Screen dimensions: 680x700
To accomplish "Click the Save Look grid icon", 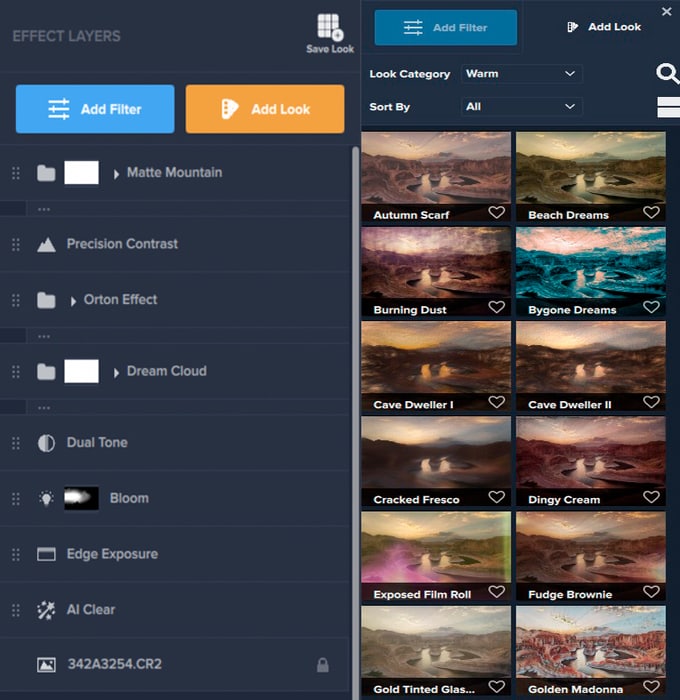I will coord(330,27).
